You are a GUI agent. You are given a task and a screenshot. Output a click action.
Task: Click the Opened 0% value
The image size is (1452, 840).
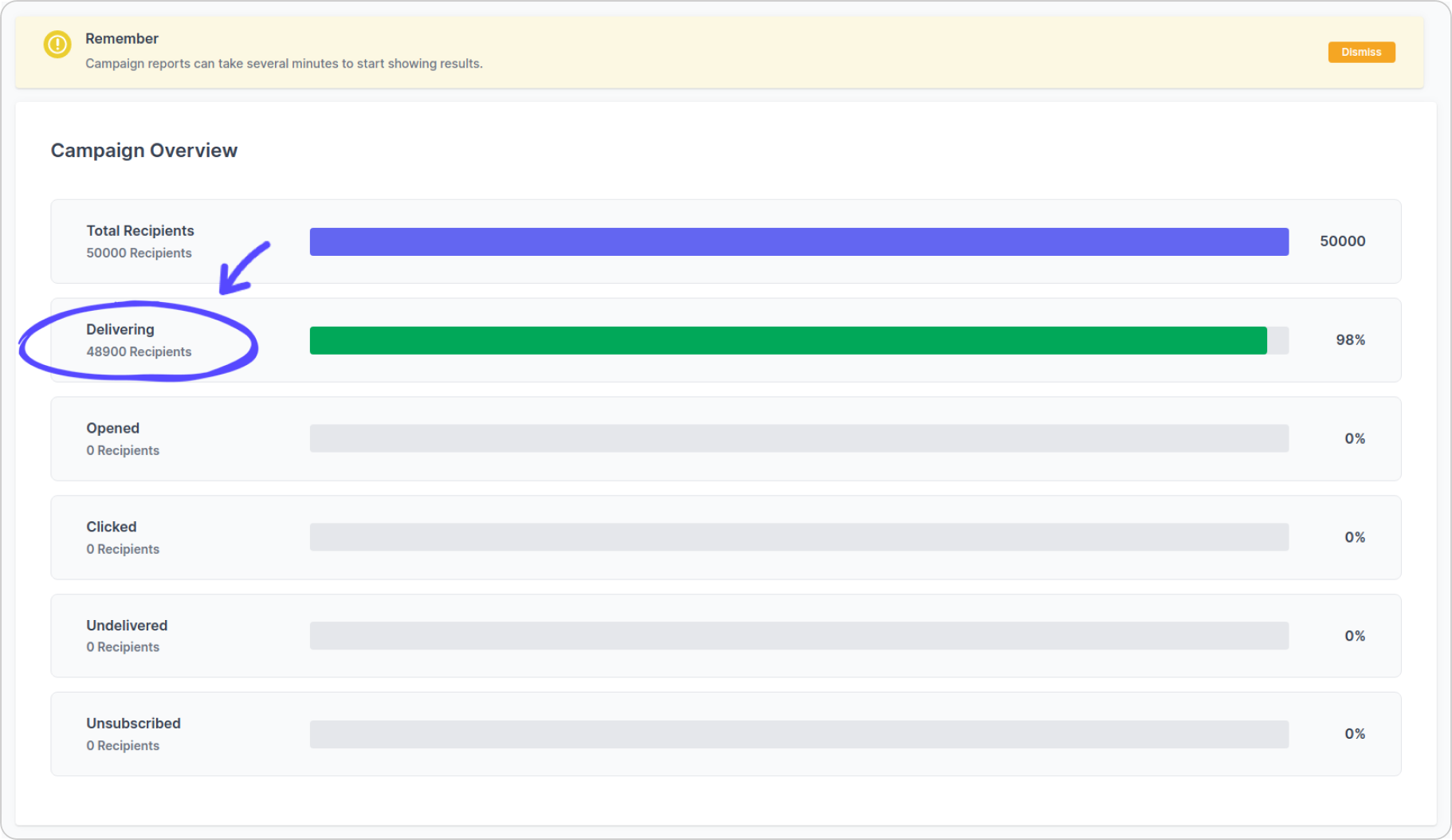[x=1355, y=438]
